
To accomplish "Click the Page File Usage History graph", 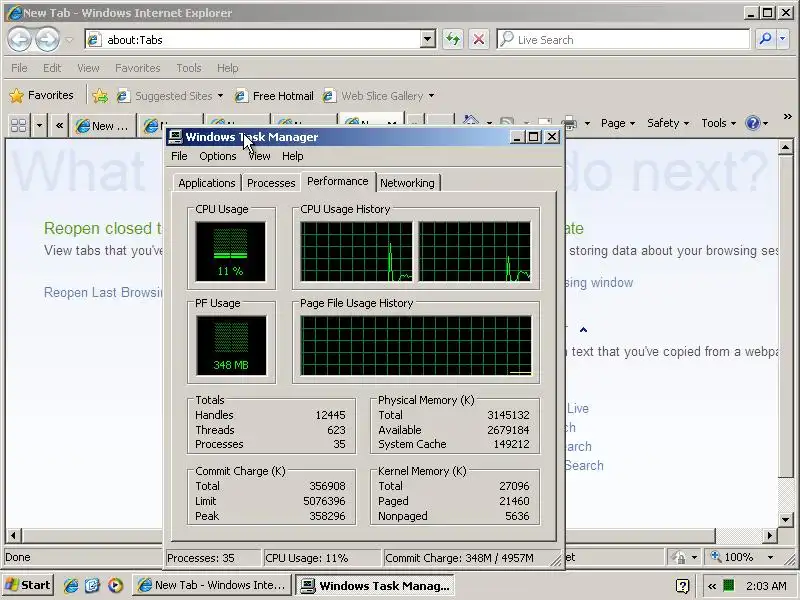I will click(416, 345).
